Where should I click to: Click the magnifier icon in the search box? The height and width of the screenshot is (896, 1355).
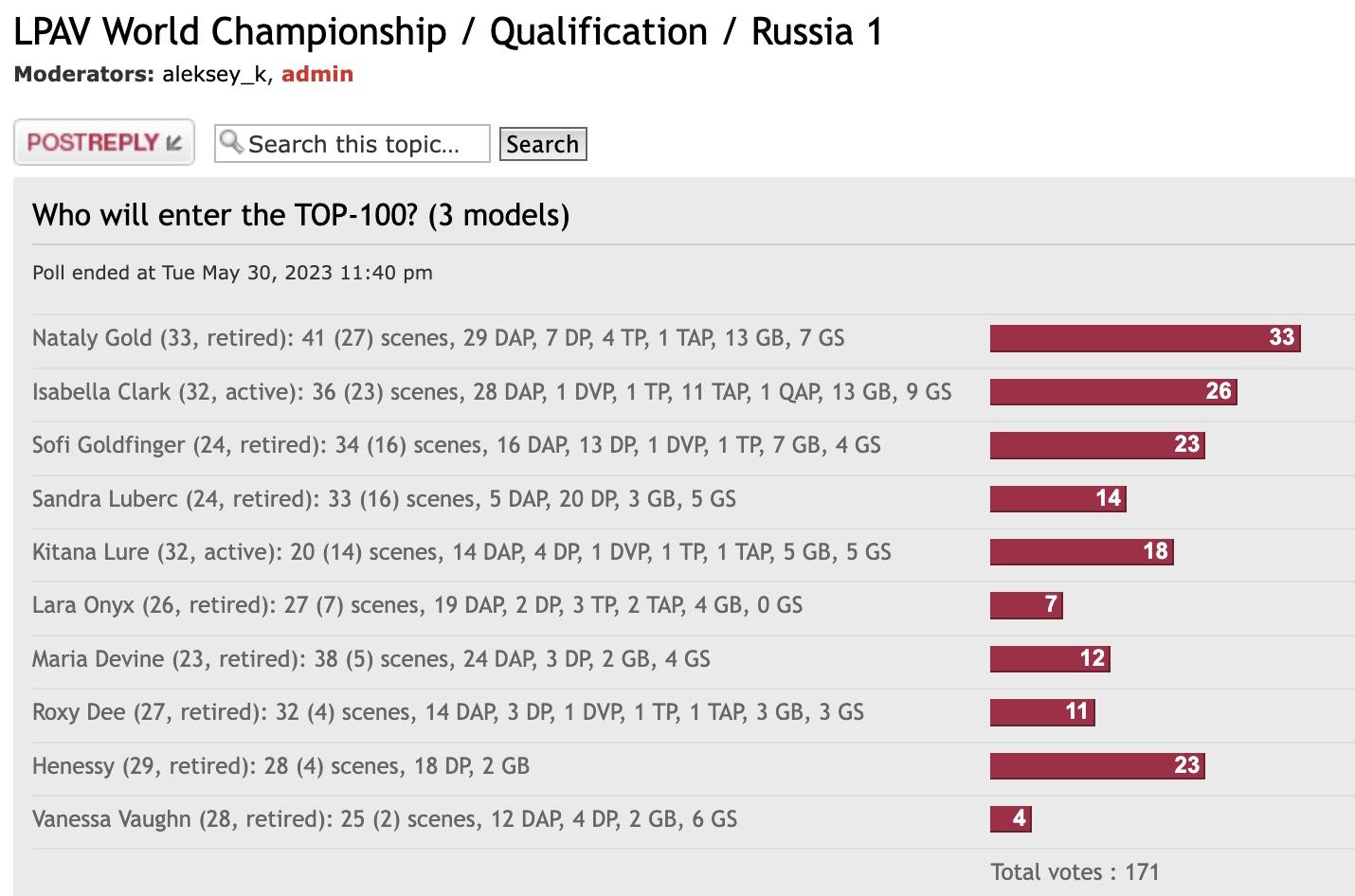[230, 143]
